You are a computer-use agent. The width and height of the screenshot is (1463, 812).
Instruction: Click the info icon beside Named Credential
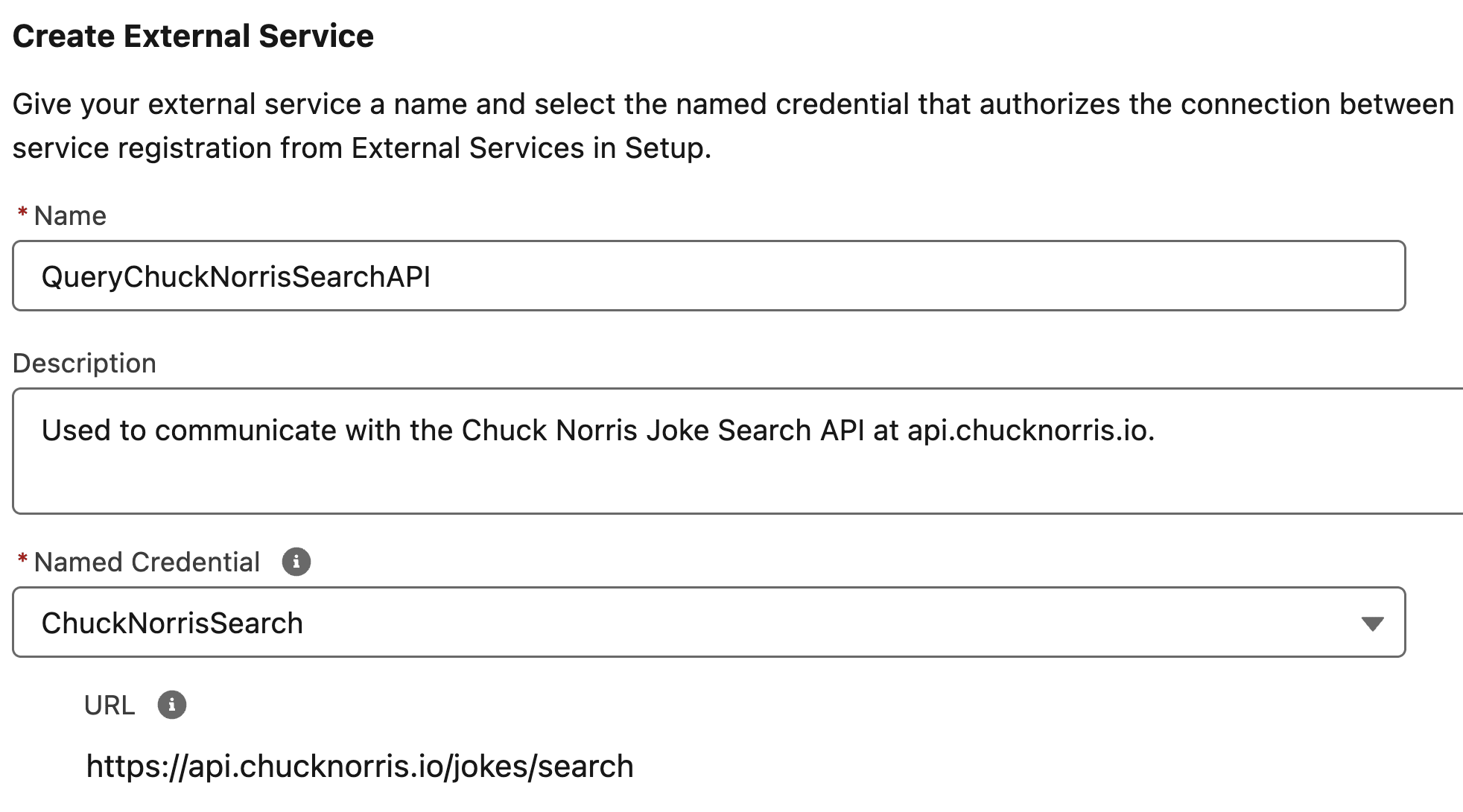tap(296, 562)
